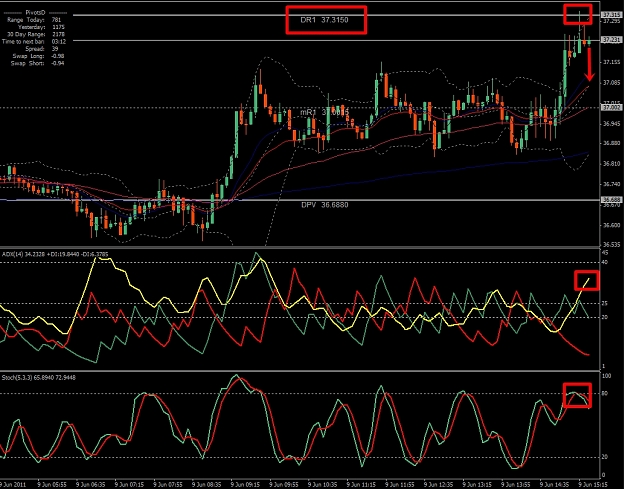The width and height of the screenshot is (625, 489).
Task: Click the 'DPV 36.6880' pivot label
Action: click(x=324, y=205)
